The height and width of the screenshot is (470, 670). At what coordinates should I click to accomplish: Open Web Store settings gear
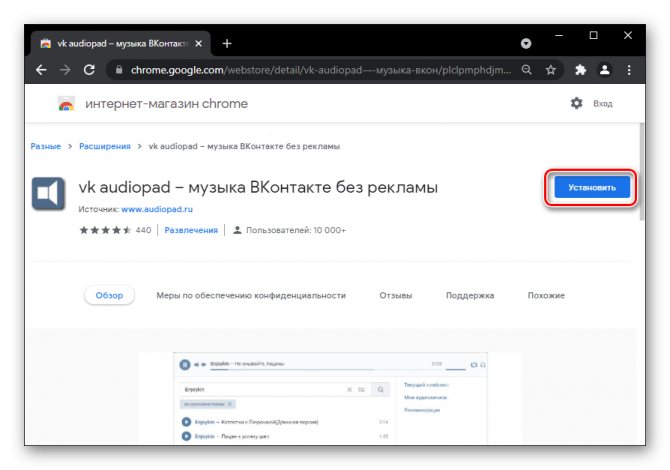(x=576, y=104)
